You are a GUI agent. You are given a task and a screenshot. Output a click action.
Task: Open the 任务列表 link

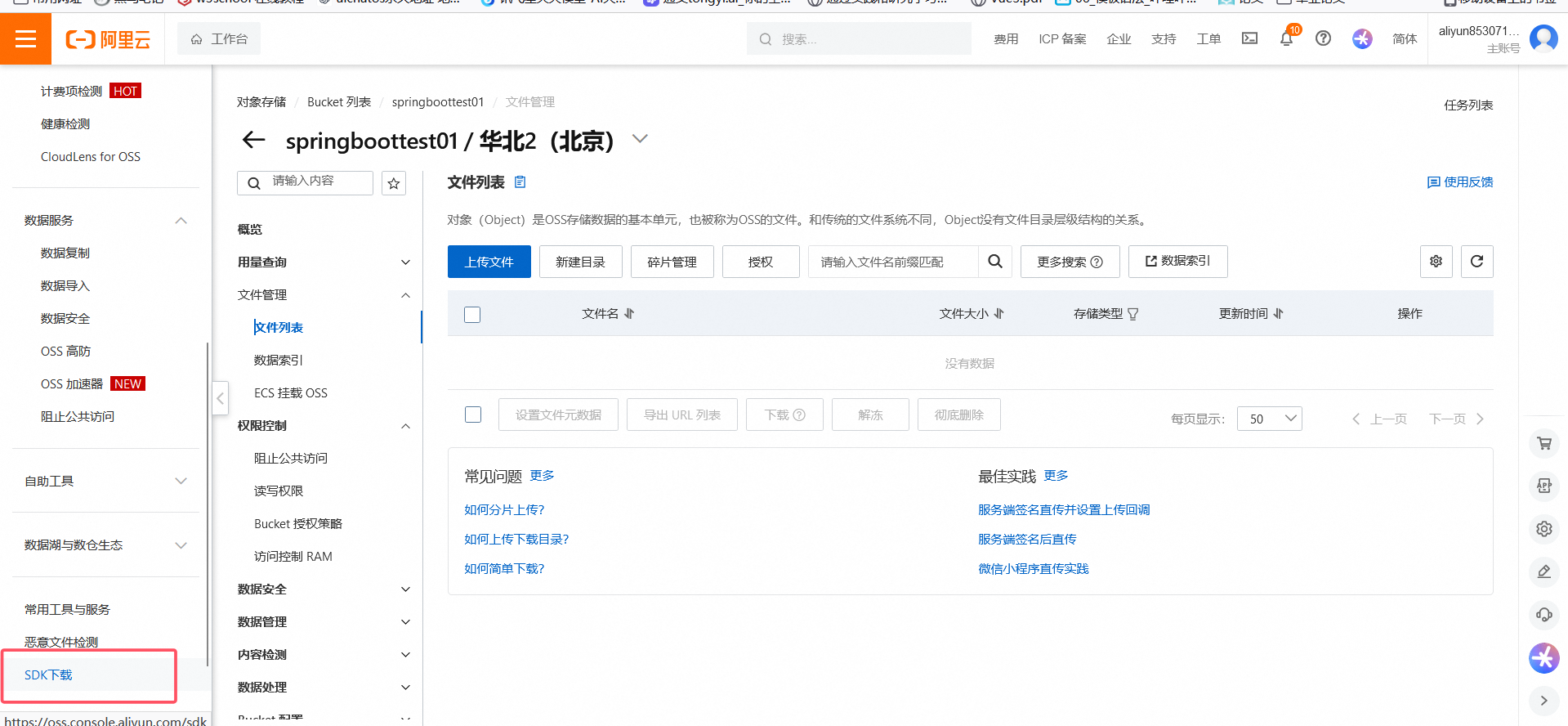pyautogui.click(x=1468, y=105)
